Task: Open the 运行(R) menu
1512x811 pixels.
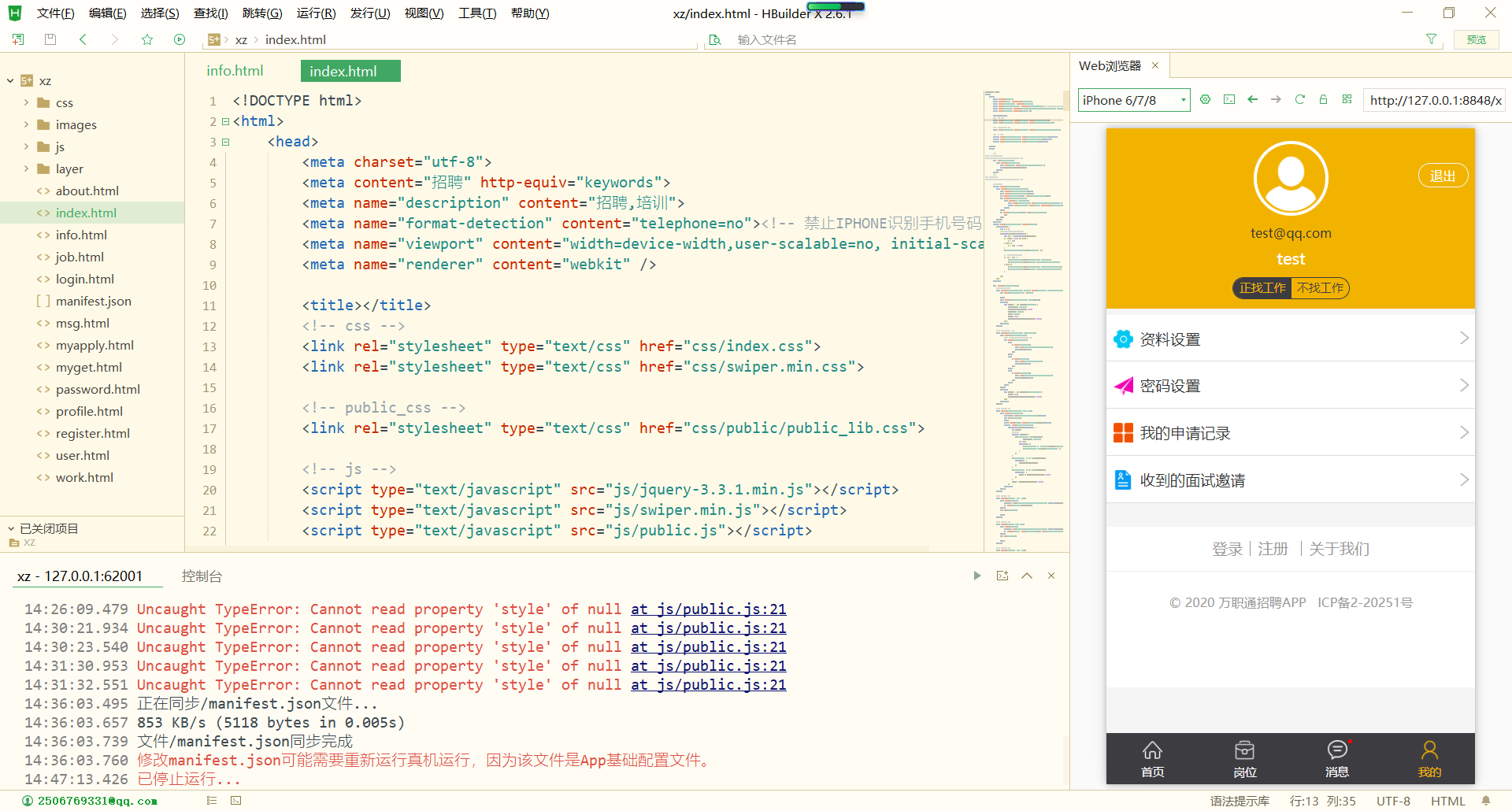Action: tap(316, 13)
